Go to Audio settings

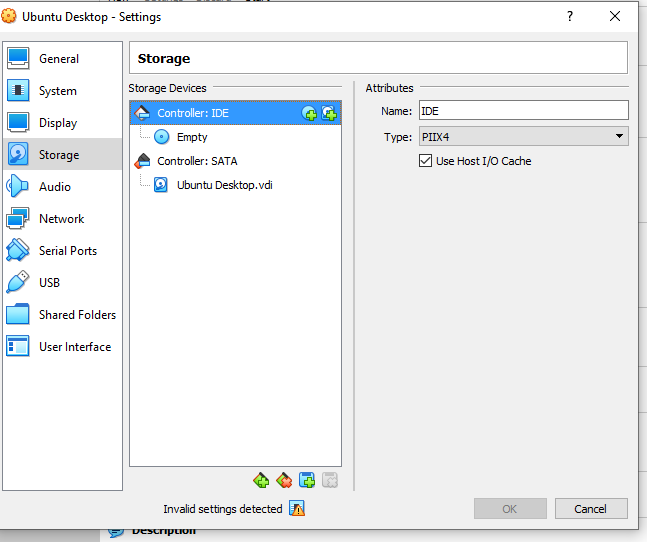pyautogui.click(x=62, y=186)
